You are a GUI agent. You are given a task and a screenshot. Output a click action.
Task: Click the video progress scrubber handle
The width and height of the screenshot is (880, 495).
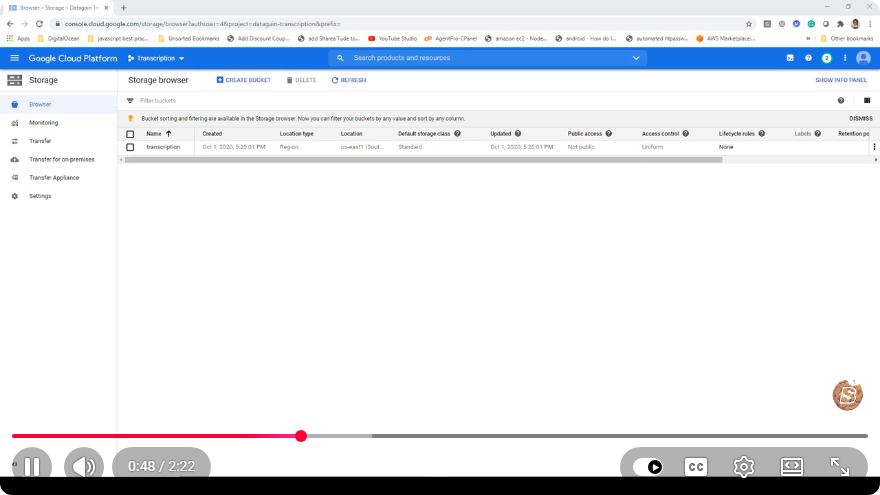301,436
